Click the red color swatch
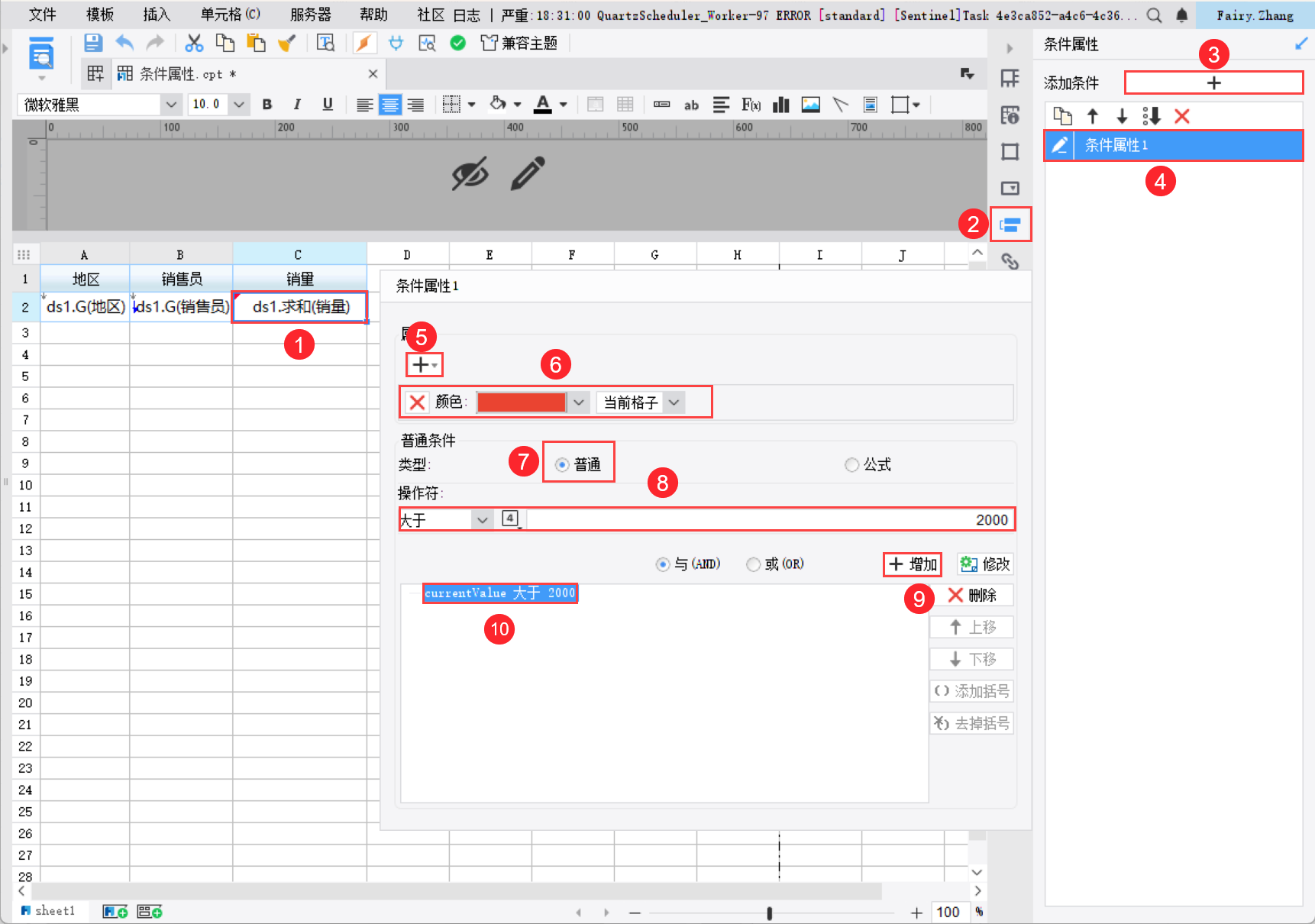Screen dimensions: 1315x924 tap(522, 402)
